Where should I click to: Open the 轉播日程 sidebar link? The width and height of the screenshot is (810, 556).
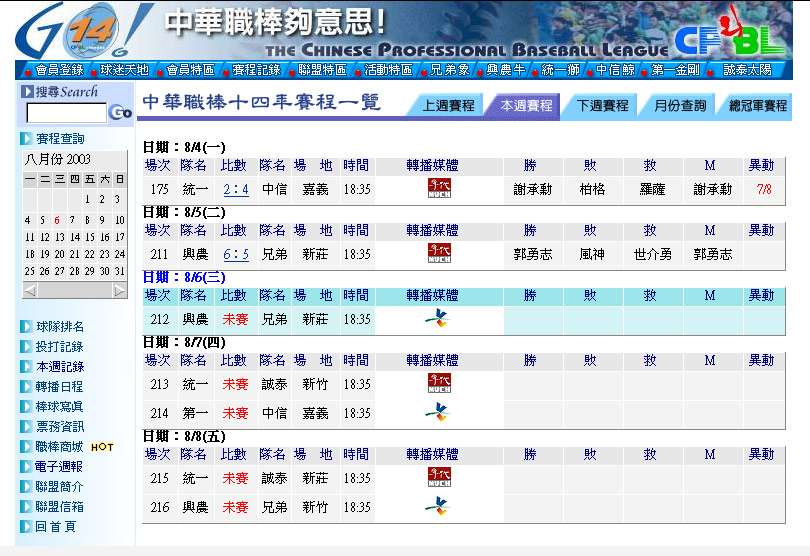pyautogui.click(x=60, y=387)
